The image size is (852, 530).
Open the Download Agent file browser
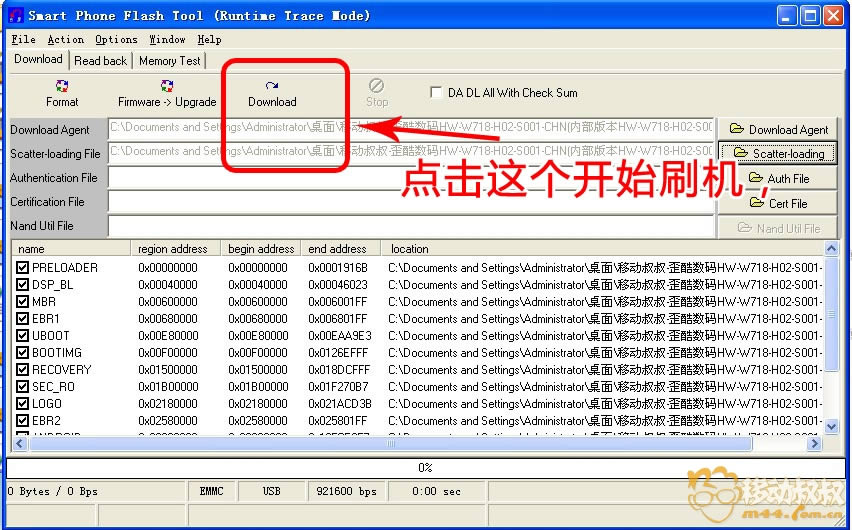coord(778,129)
